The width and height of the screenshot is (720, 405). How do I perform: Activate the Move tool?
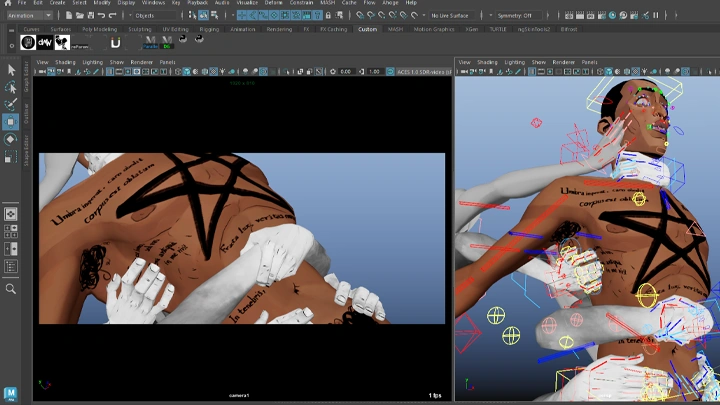11,122
